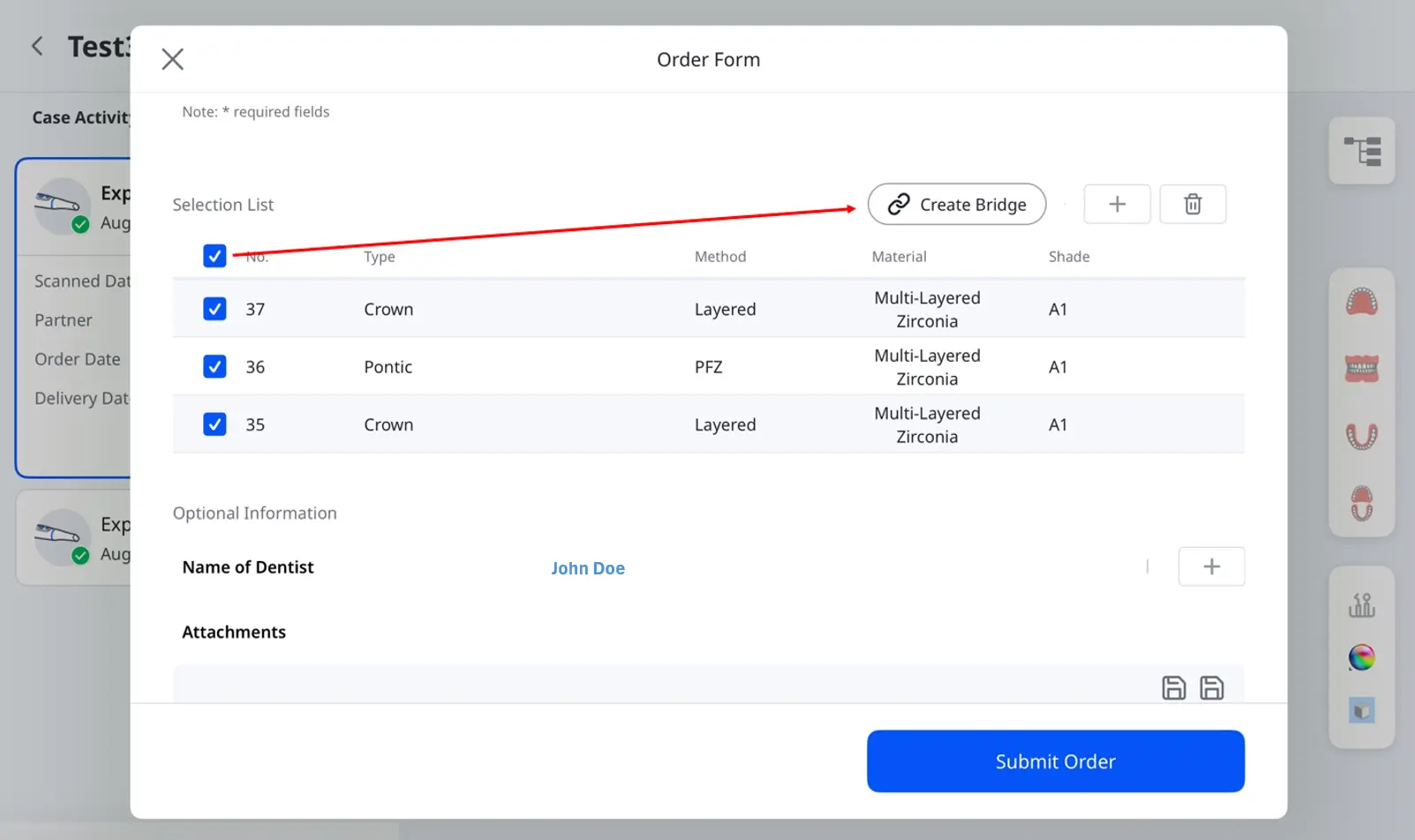Click the Type cell of tooth 36 Pontic

(x=388, y=367)
